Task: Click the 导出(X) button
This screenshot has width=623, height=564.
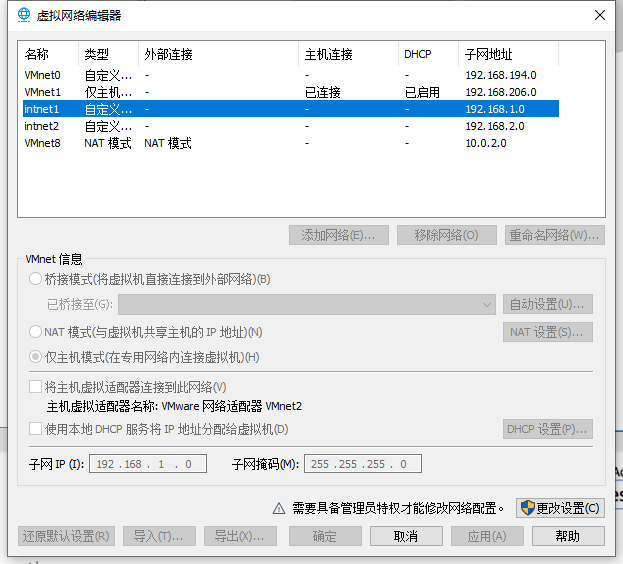Action: tap(240, 536)
